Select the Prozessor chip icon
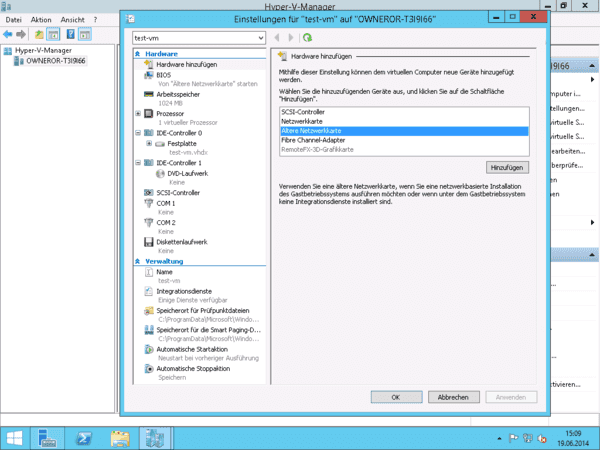The image size is (600, 450). 148,114
